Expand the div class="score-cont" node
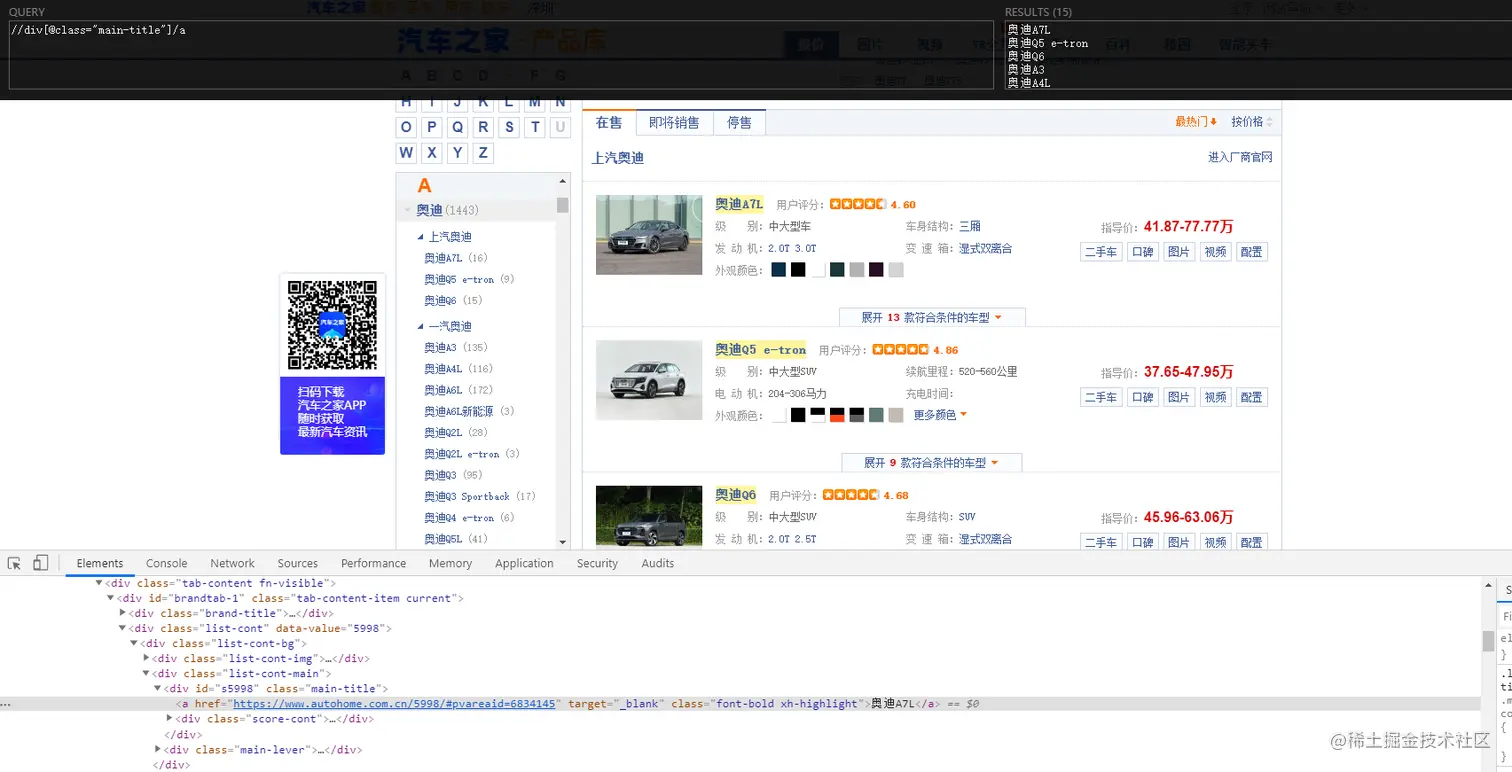 pos(169,718)
